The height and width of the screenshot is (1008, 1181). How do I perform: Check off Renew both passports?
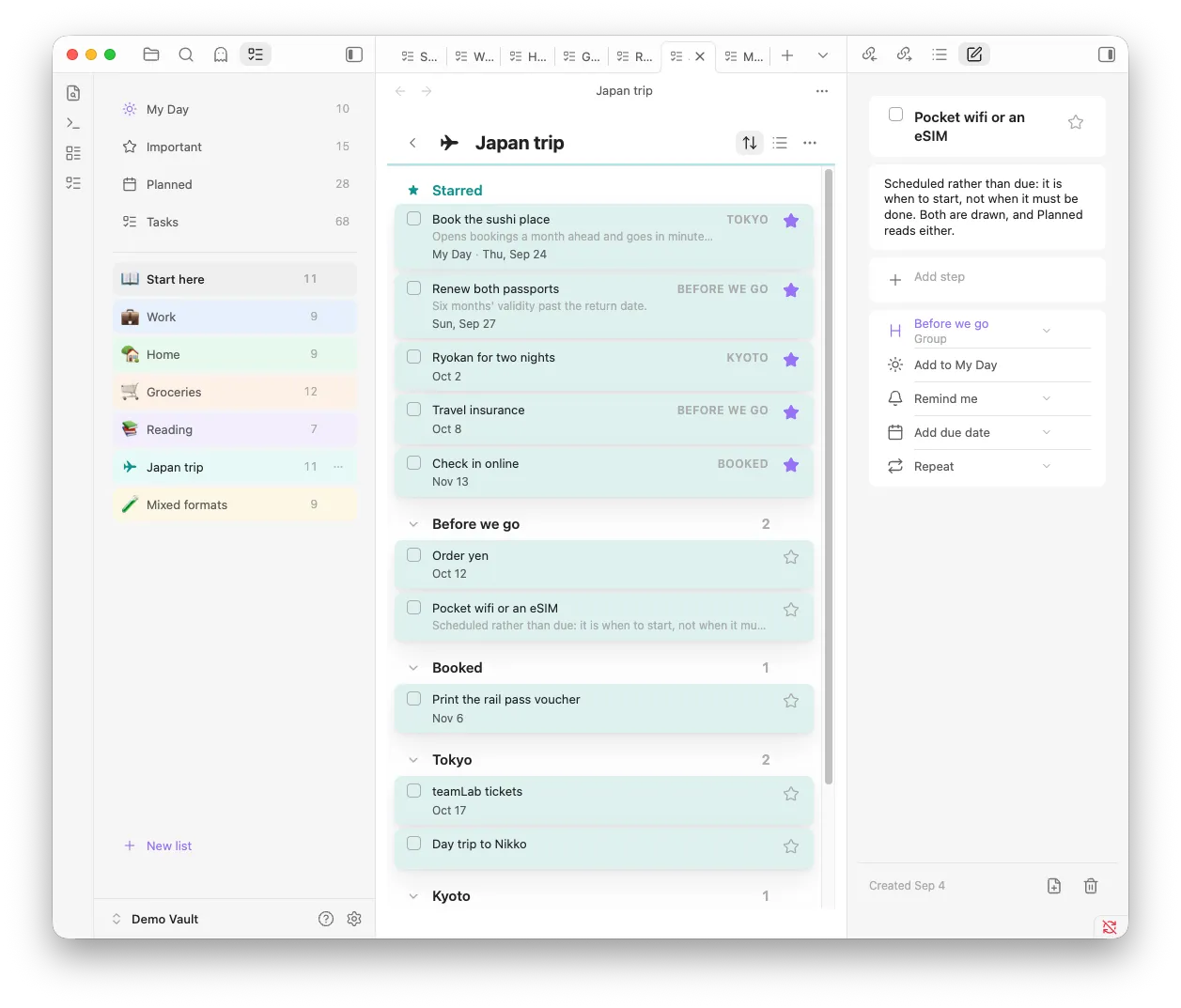[413, 288]
